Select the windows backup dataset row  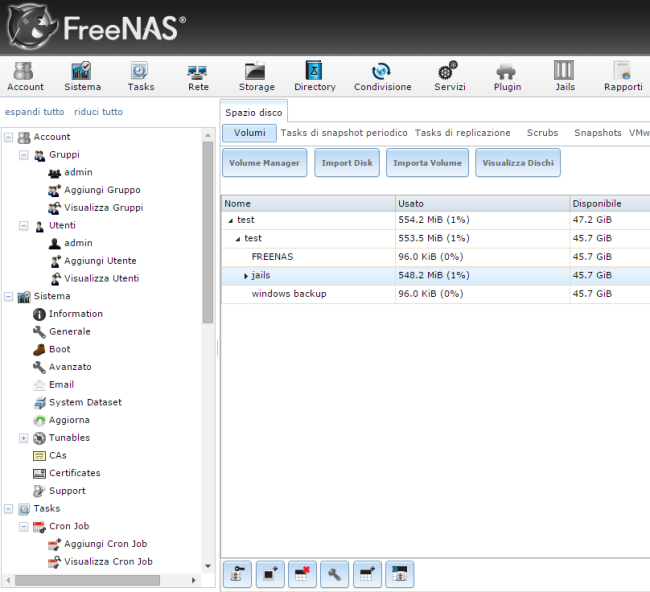(436, 294)
